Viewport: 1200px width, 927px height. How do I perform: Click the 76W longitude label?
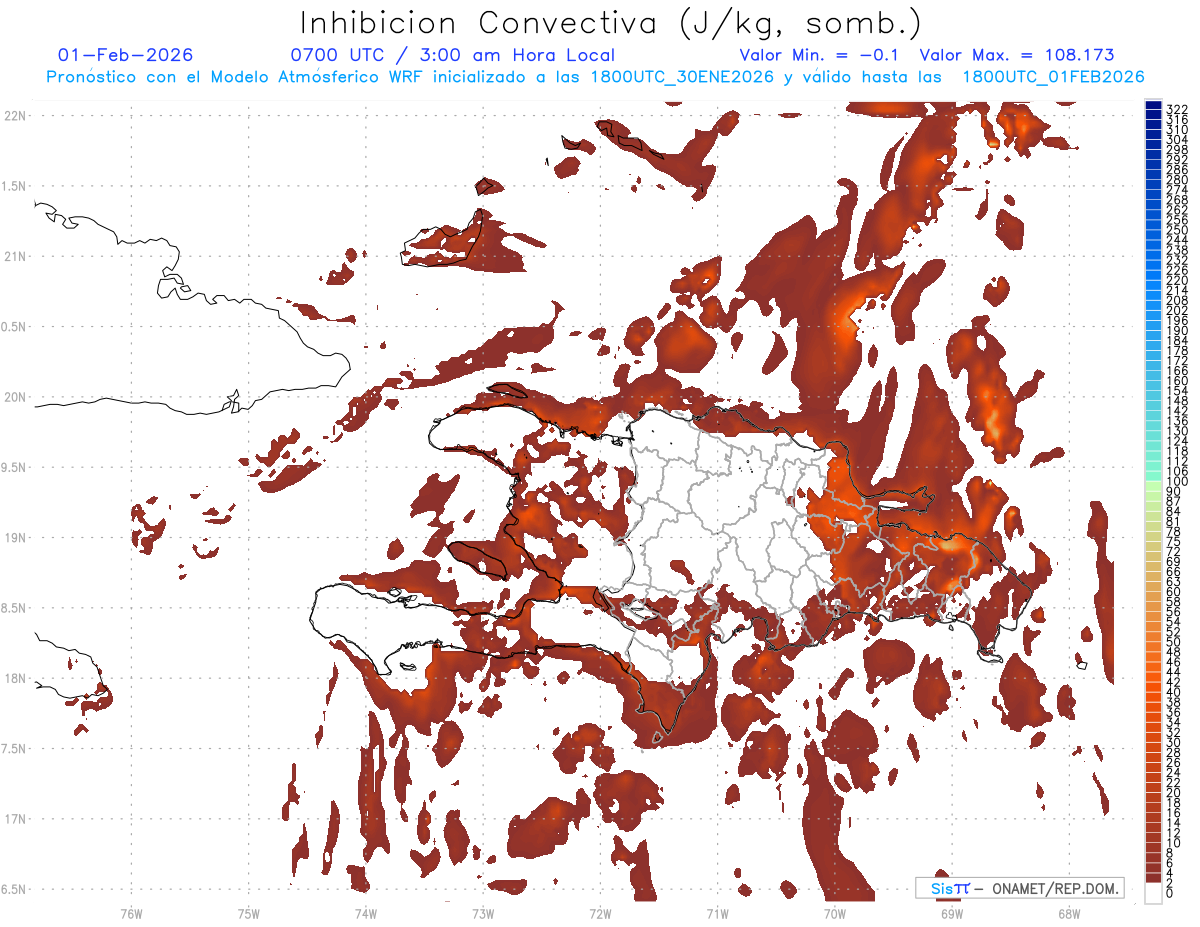point(131,913)
